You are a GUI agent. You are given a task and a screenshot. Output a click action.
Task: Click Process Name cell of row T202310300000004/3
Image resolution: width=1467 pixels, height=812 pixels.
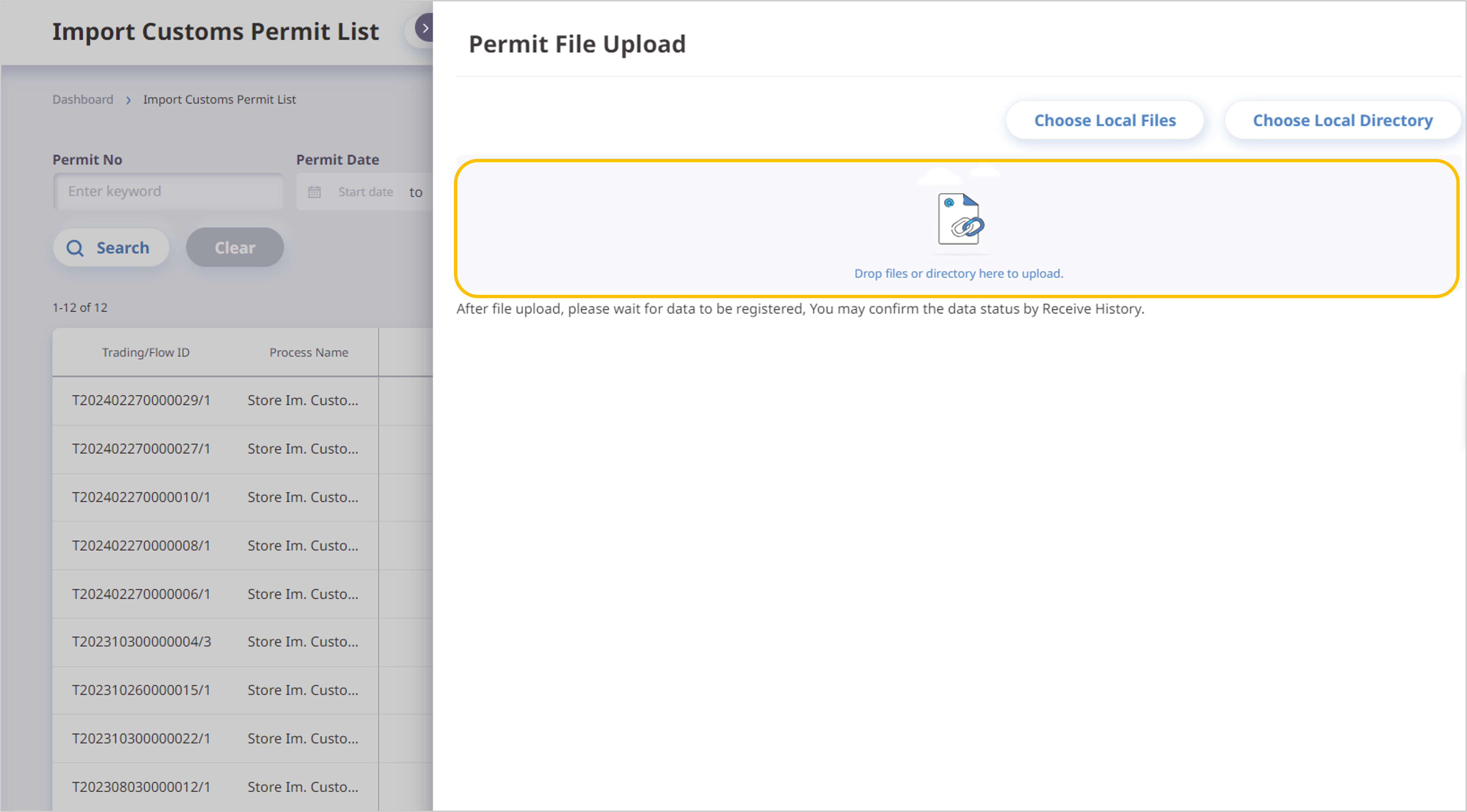pyautogui.click(x=303, y=642)
